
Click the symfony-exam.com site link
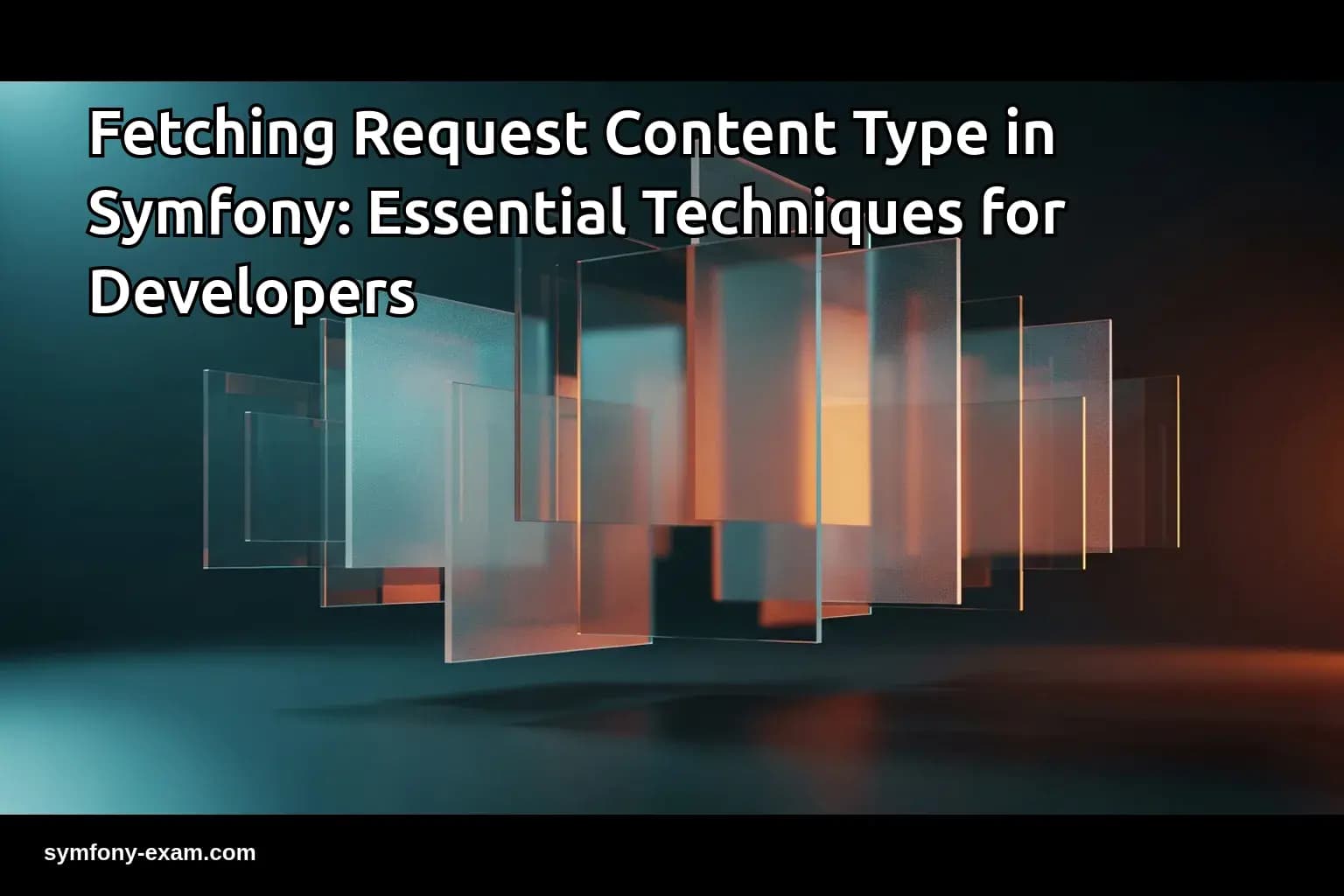150,851
